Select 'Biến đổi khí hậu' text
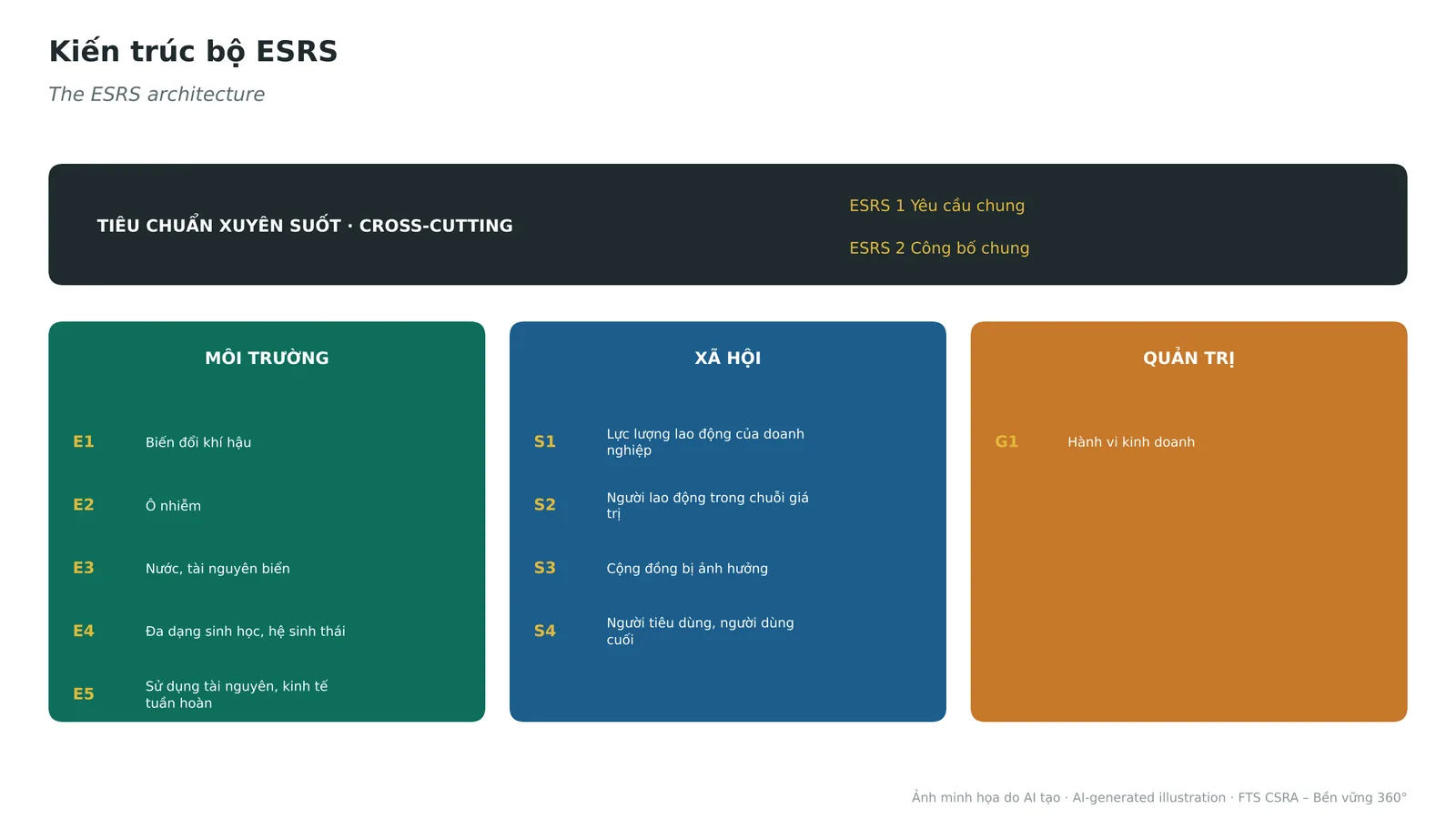 point(198,442)
